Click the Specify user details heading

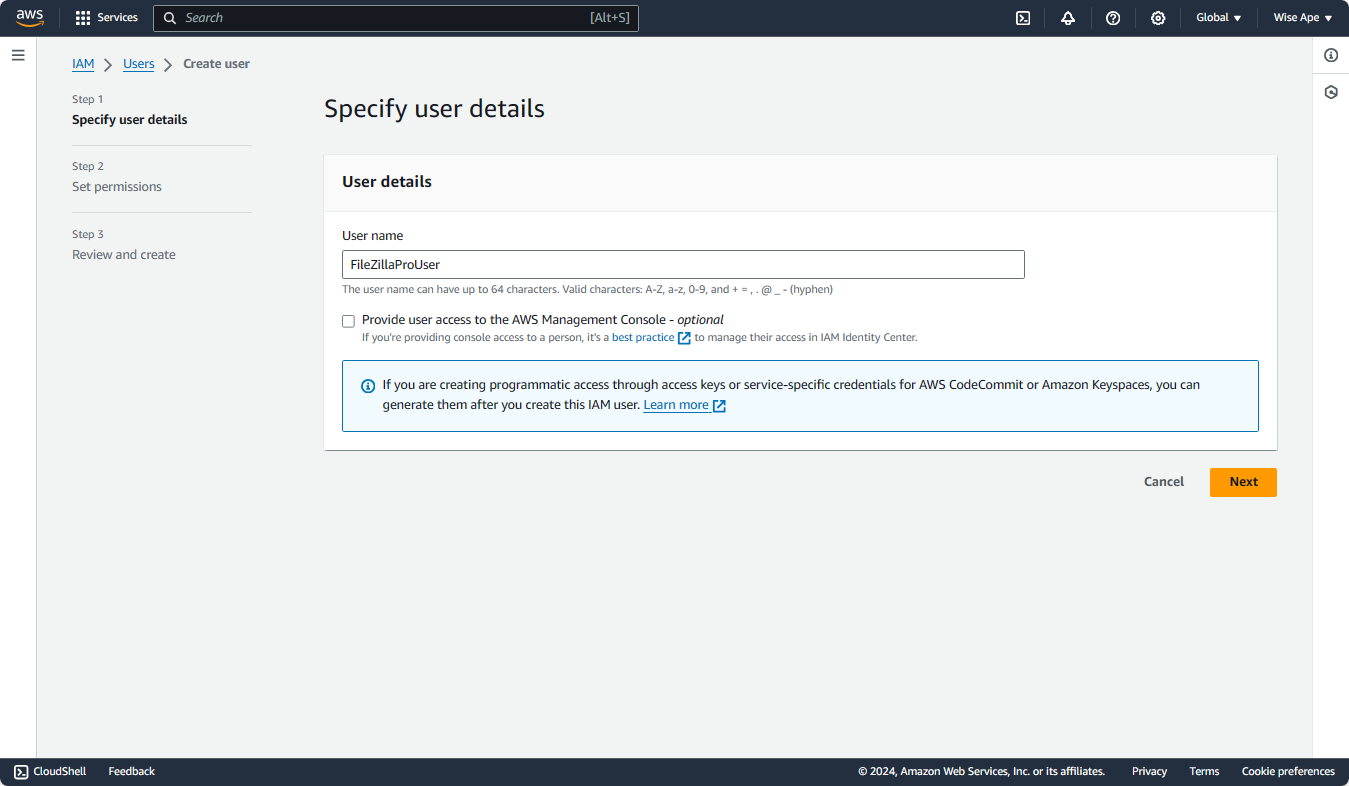click(434, 109)
